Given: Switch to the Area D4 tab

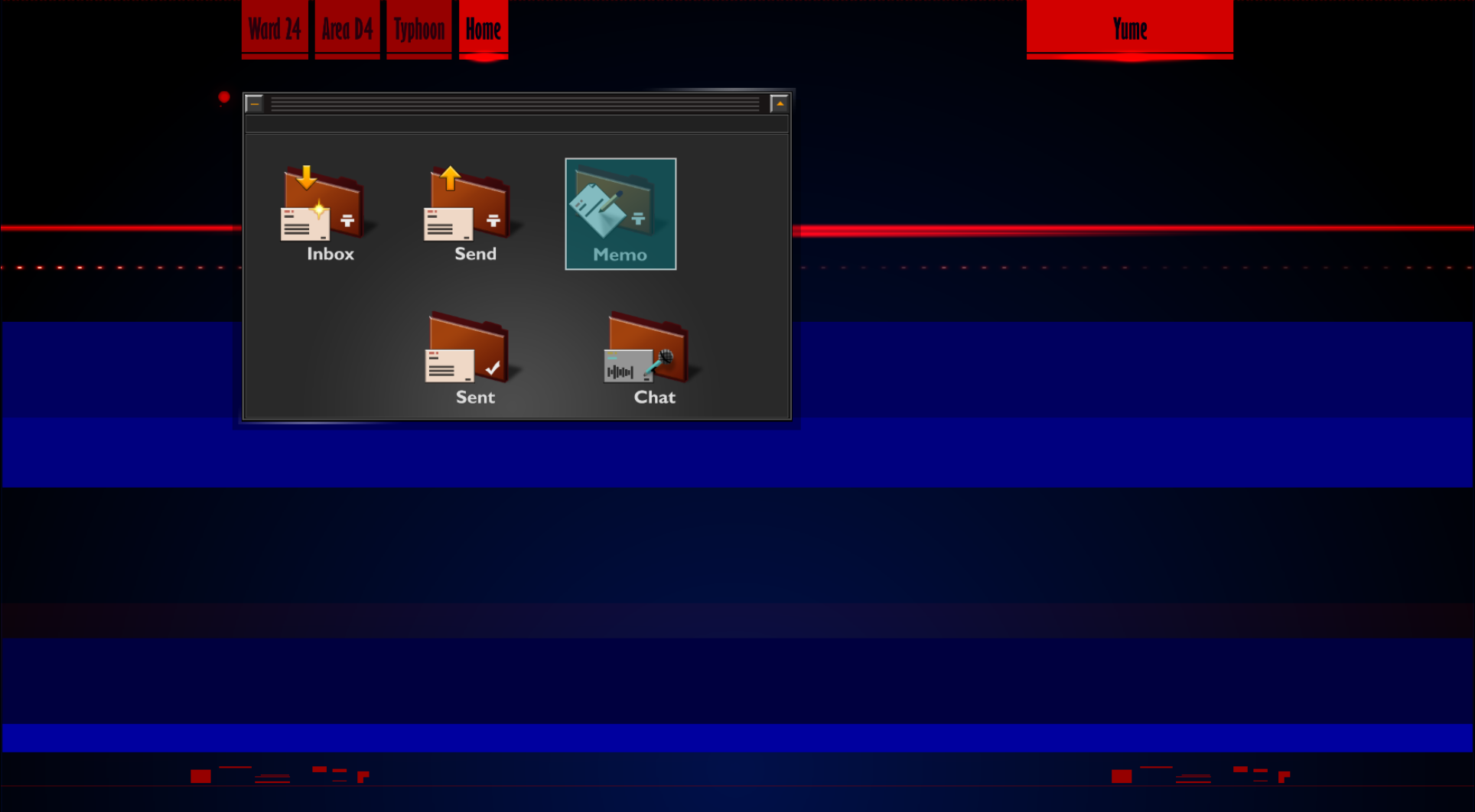Looking at the screenshot, I should click(x=347, y=29).
